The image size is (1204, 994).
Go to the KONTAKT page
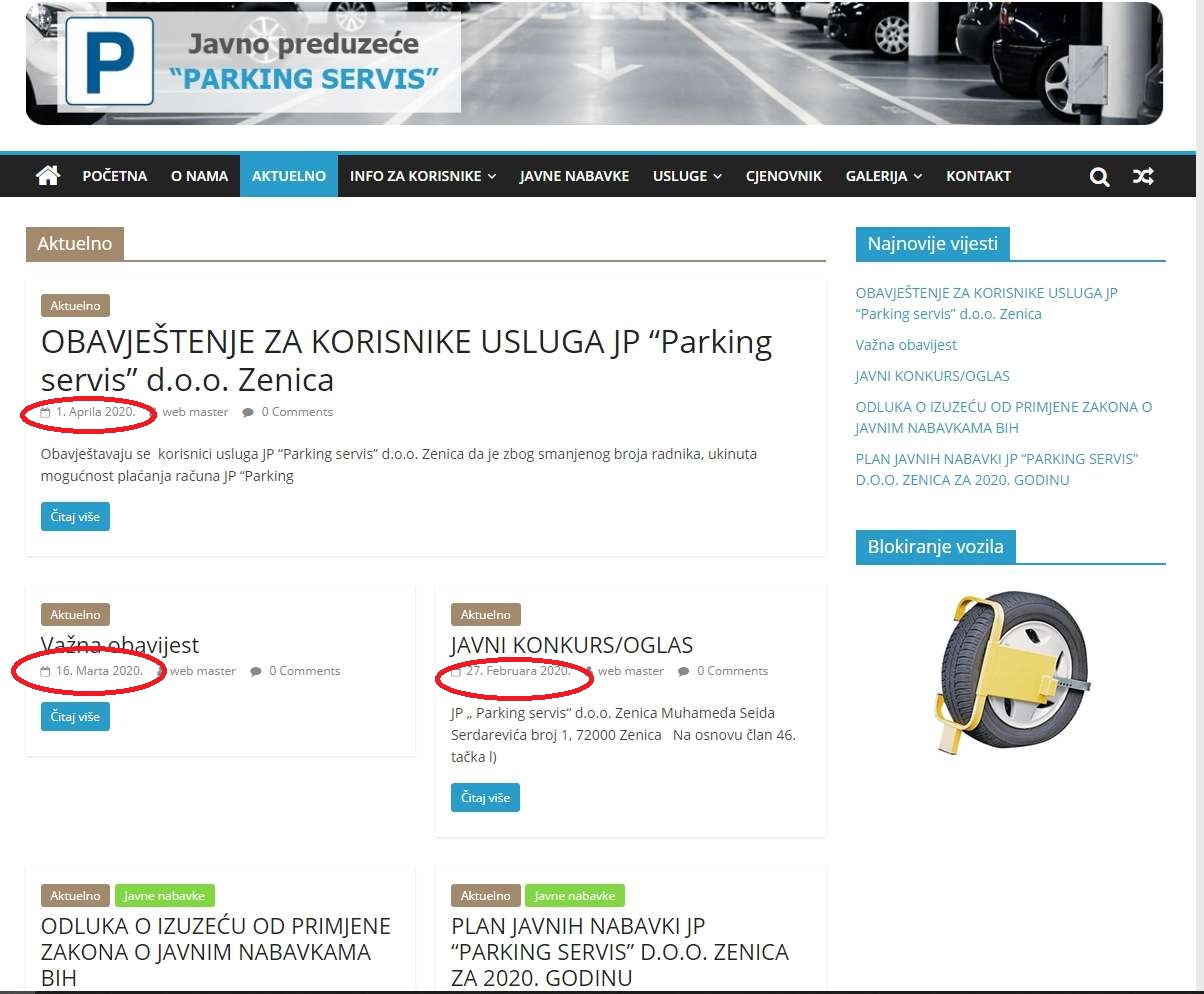(978, 176)
